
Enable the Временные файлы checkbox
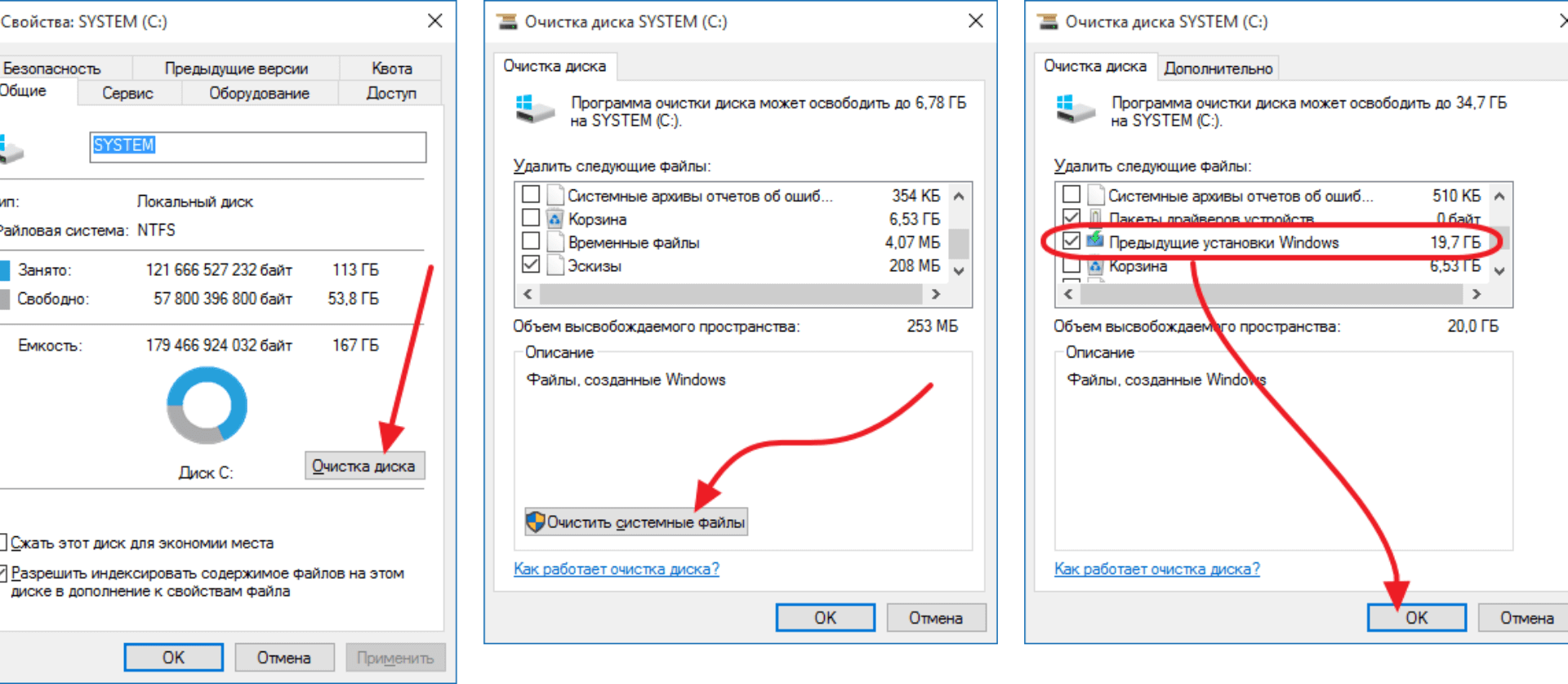(531, 242)
